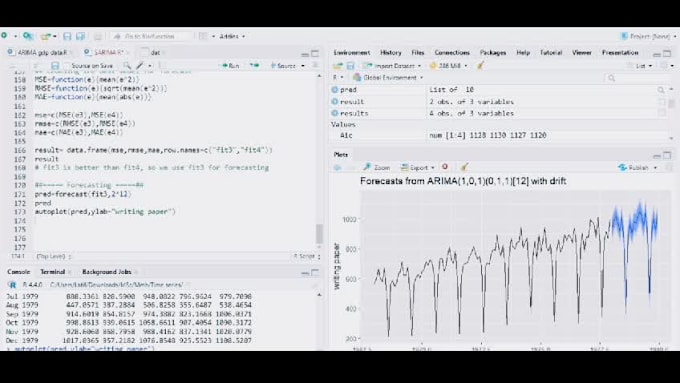The height and width of the screenshot is (383, 680).
Task: Click the re-run previous code icon
Action: [x=255, y=65]
